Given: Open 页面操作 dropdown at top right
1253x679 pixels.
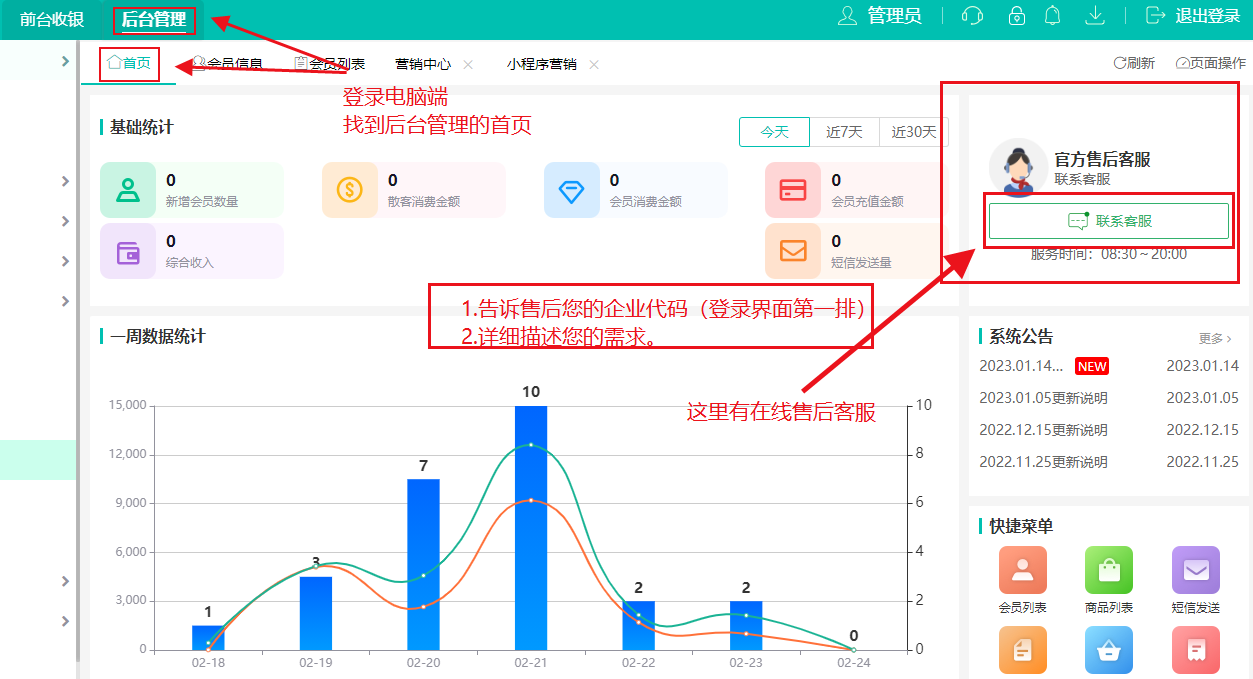Looking at the screenshot, I should (1211, 63).
